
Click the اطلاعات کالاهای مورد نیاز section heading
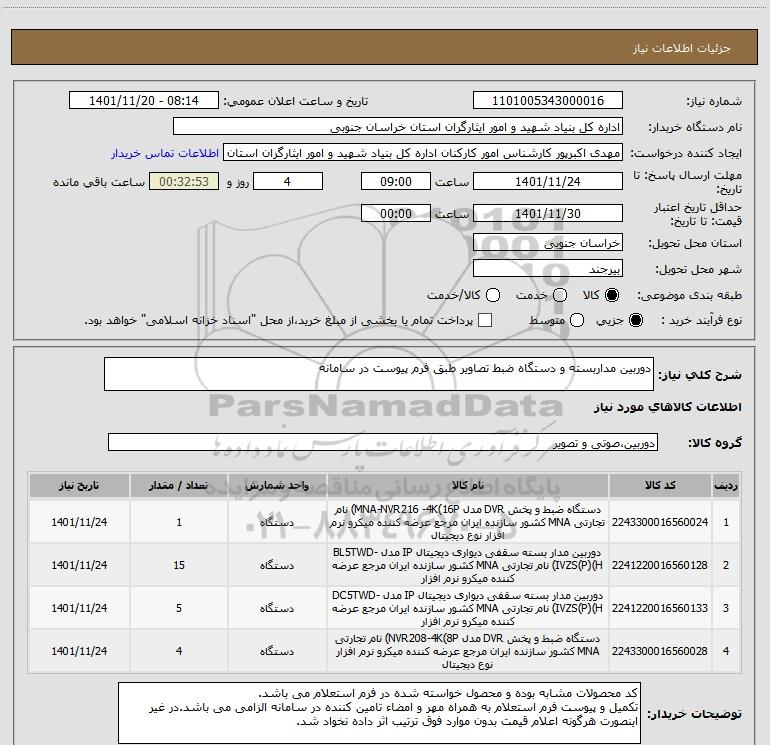coord(667,408)
